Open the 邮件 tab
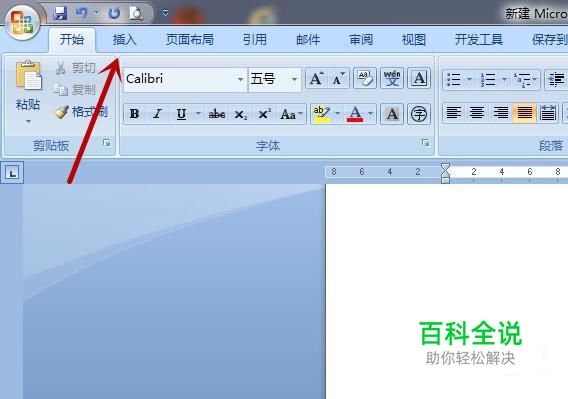568x399 pixels. click(308, 40)
